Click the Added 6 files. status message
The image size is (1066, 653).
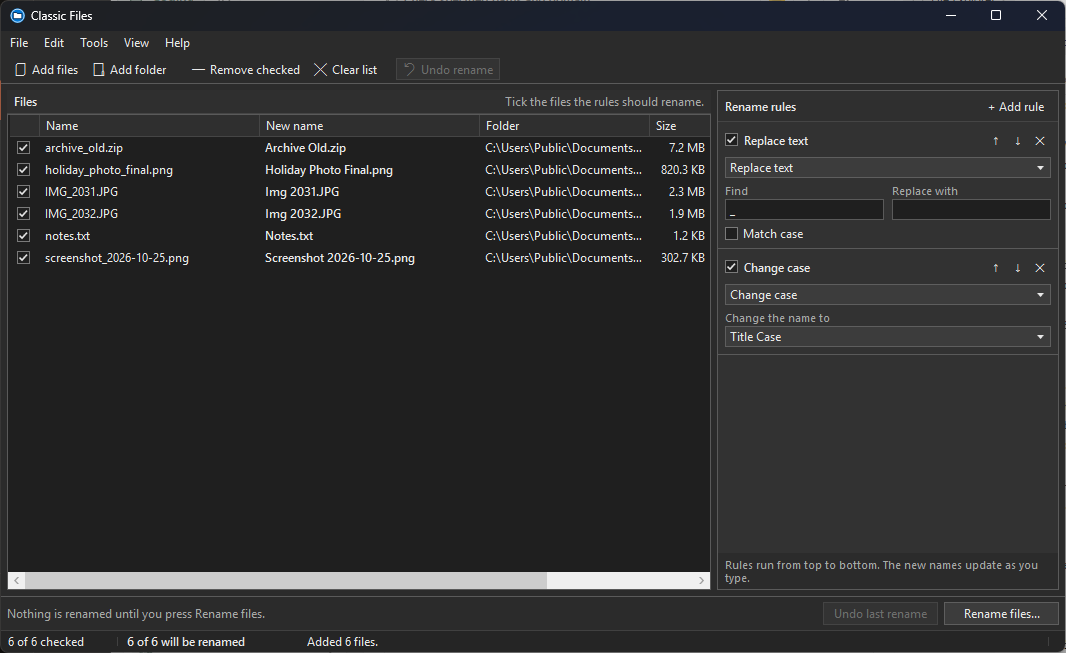click(342, 641)
